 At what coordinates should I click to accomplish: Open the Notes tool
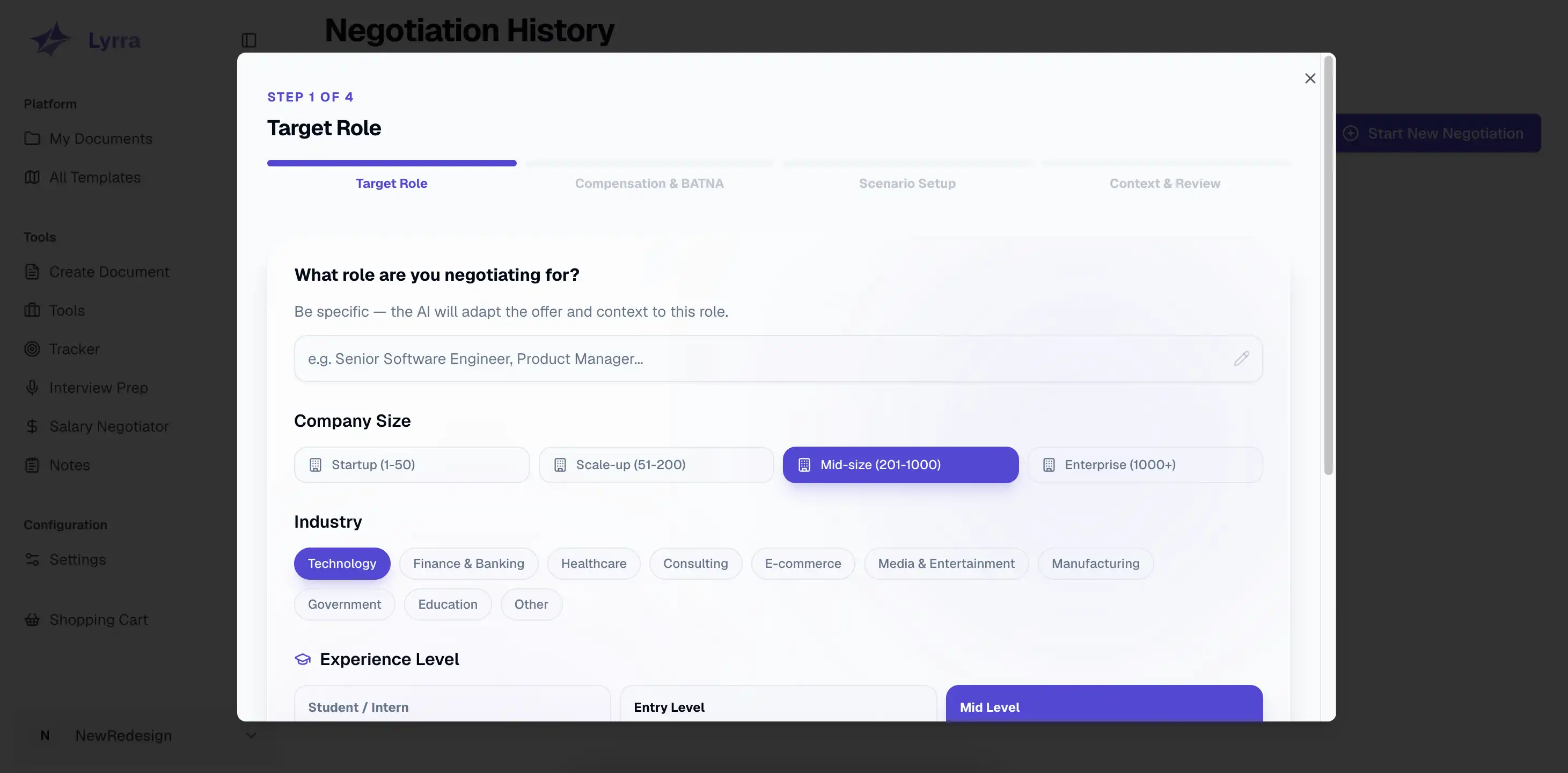point(69,465)
